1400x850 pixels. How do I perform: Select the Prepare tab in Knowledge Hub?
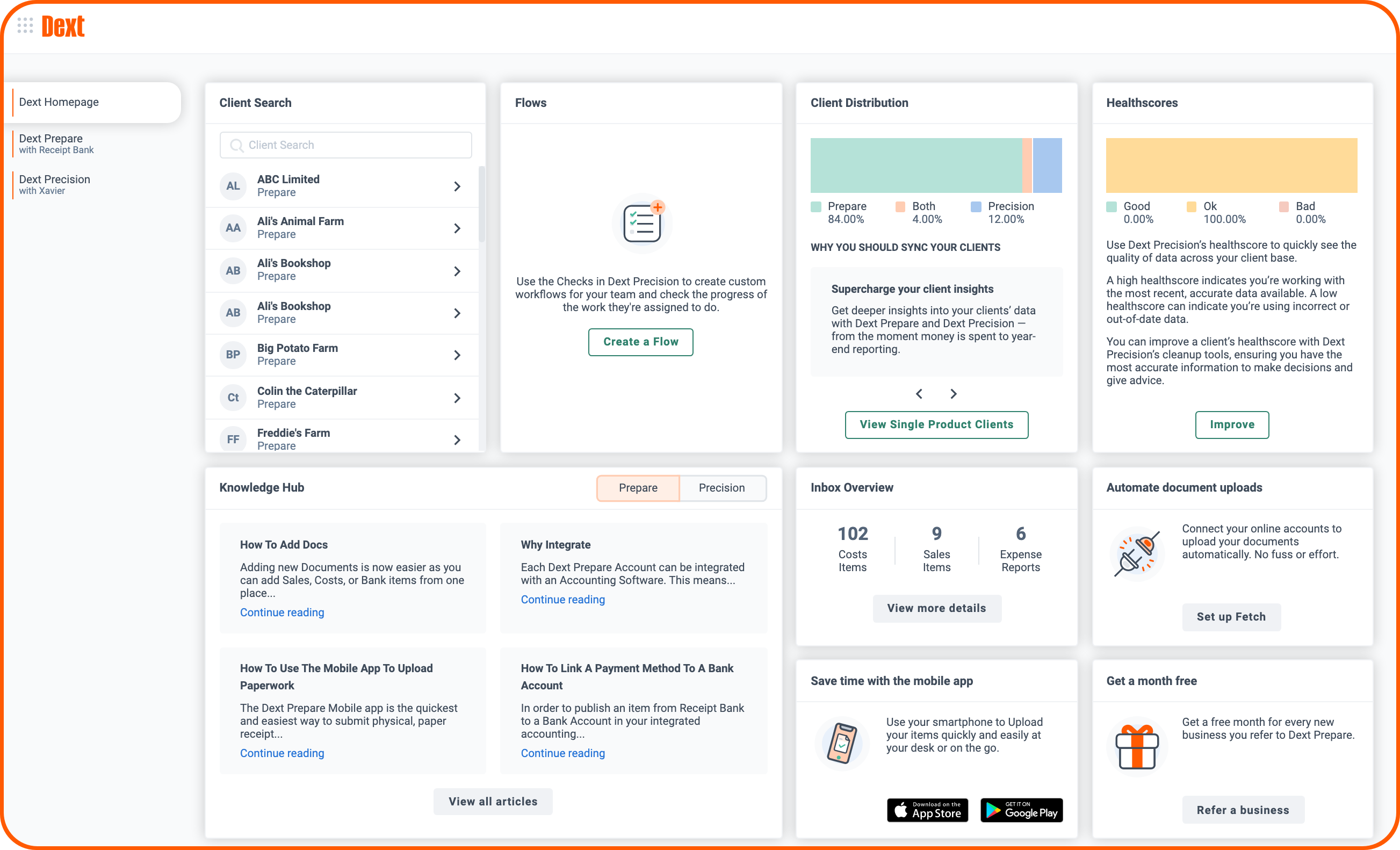tap(638, 488)
